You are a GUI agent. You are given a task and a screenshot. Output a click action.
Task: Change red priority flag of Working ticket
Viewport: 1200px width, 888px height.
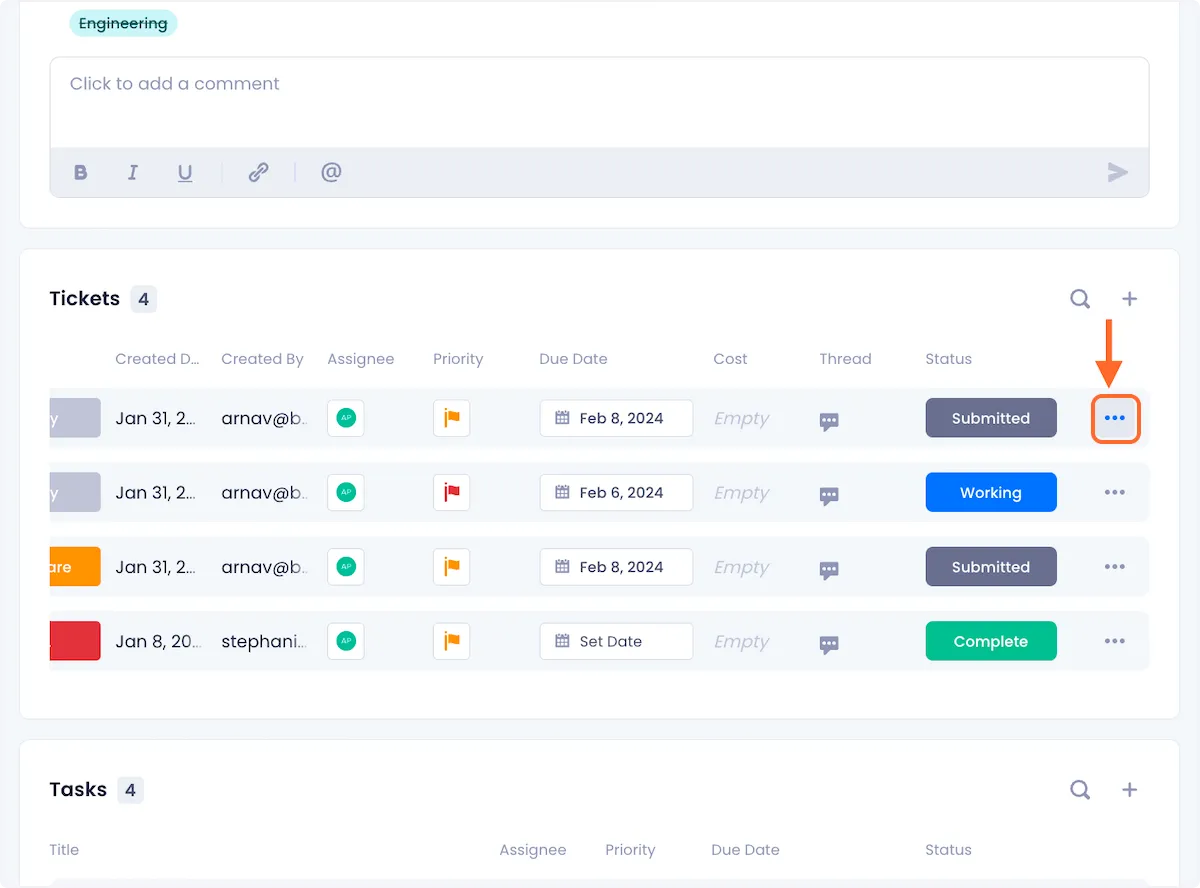pos(452,492)
